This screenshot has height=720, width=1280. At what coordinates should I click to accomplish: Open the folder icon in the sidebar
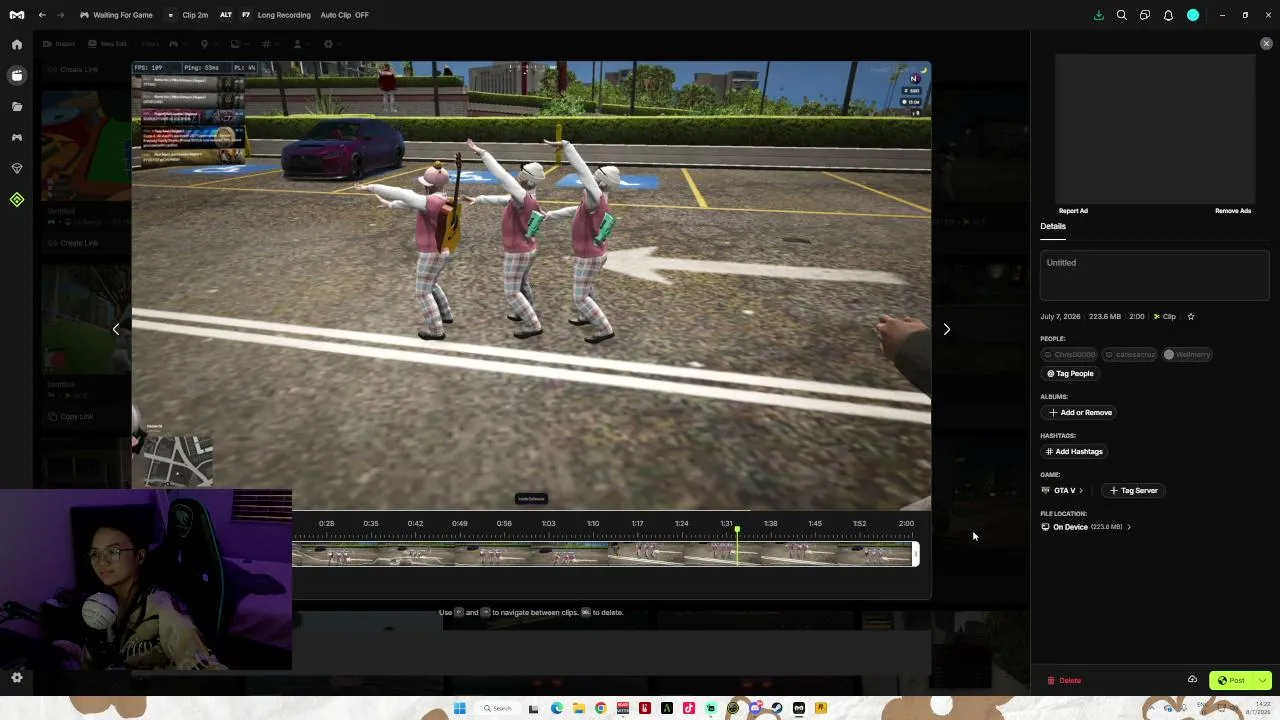pos(17,106)
